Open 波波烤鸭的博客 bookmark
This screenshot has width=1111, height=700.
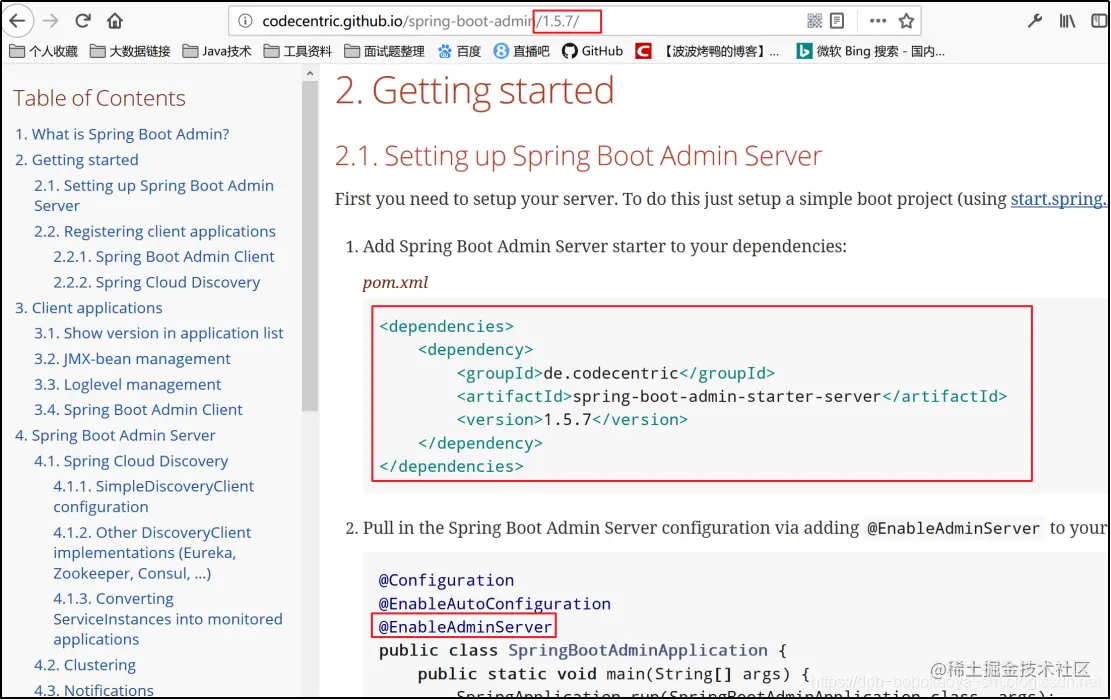[x=707, y=51]
